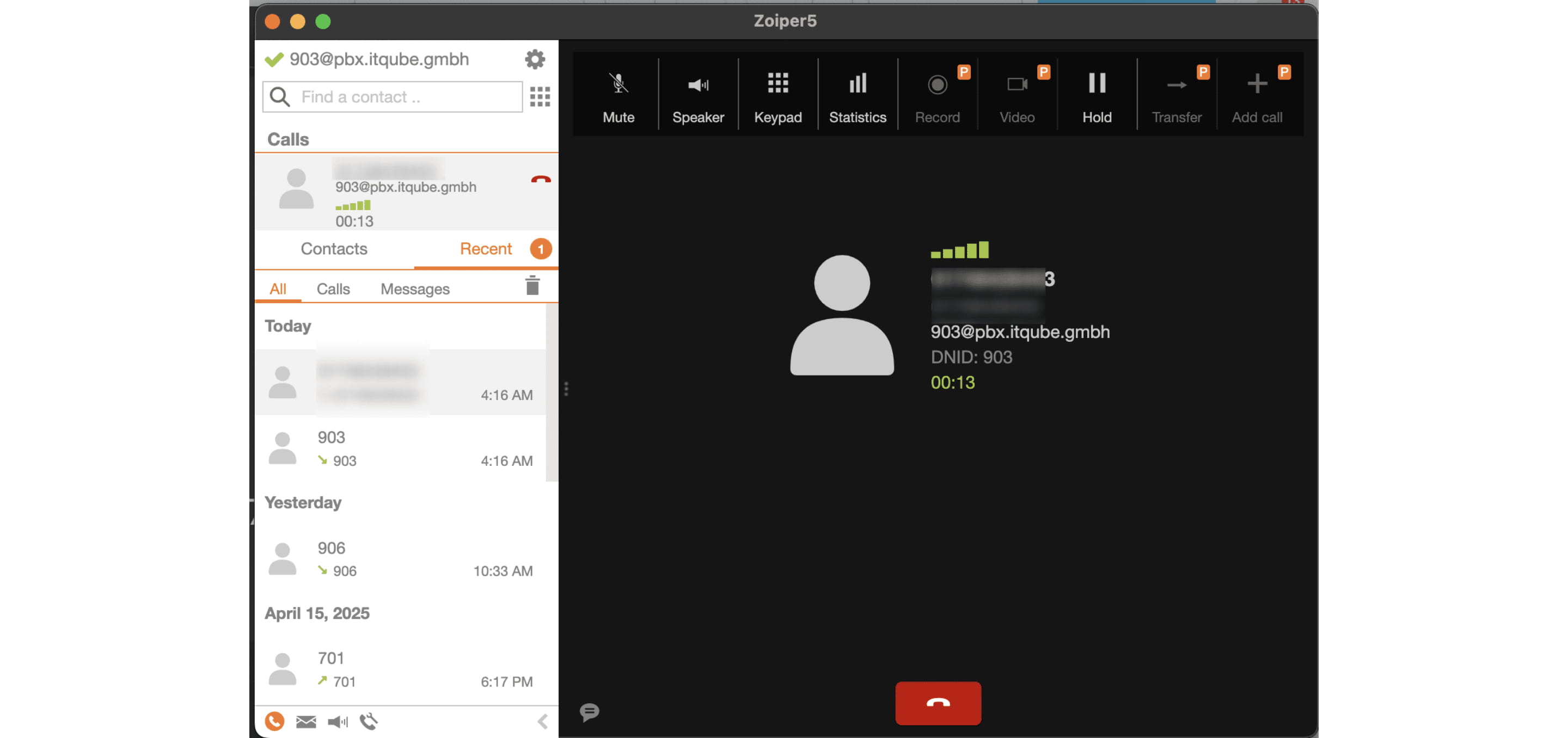Open settings with the gear icon
1568x738 pixels.
tap(535, 59)
